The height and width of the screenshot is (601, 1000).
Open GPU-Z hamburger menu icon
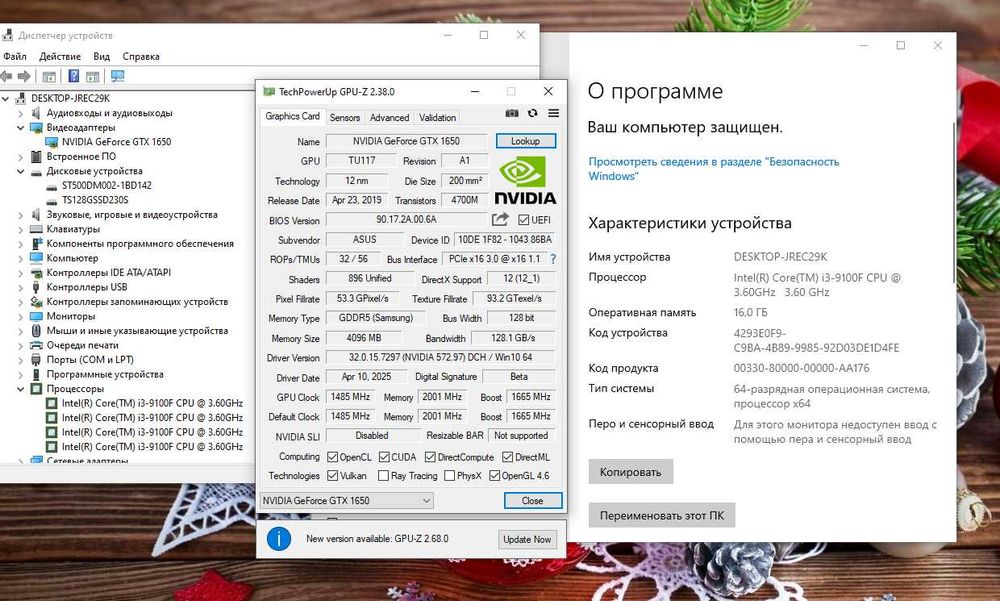(x=554, y=114)
